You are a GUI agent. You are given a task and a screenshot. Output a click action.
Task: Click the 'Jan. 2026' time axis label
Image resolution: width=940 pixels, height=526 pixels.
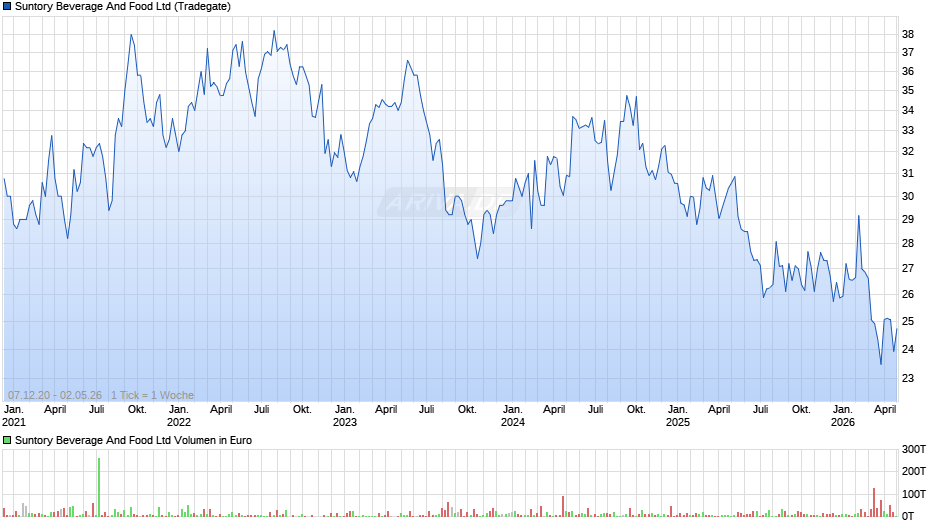pos(843,416)
